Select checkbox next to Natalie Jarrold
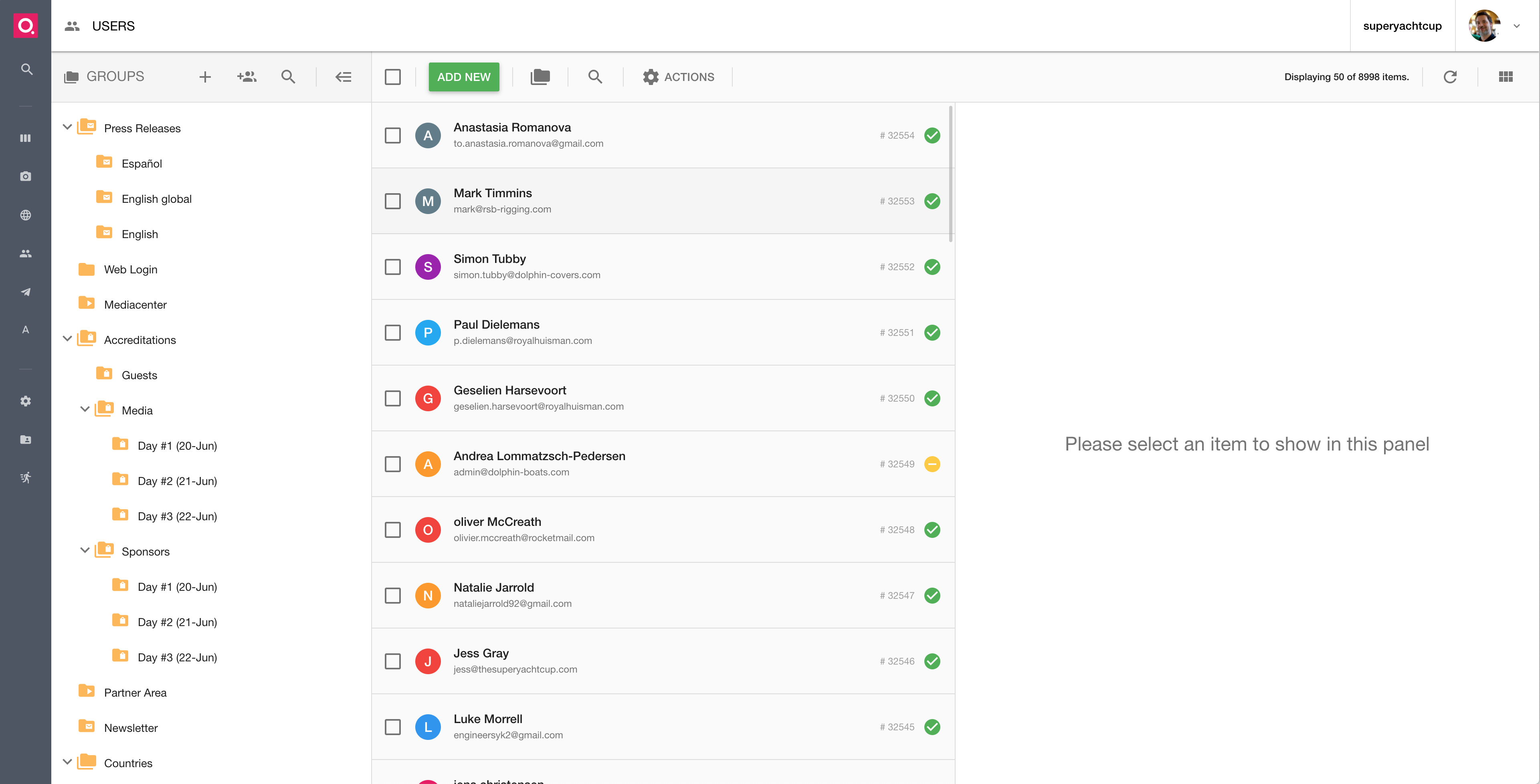 (x=393, y=595)
